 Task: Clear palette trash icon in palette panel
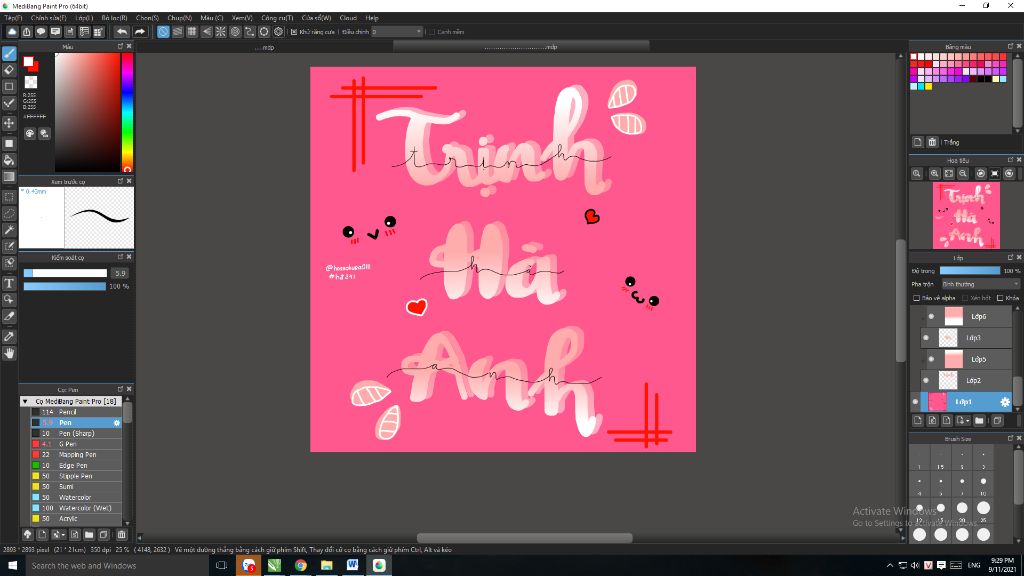tap(933, 142)
